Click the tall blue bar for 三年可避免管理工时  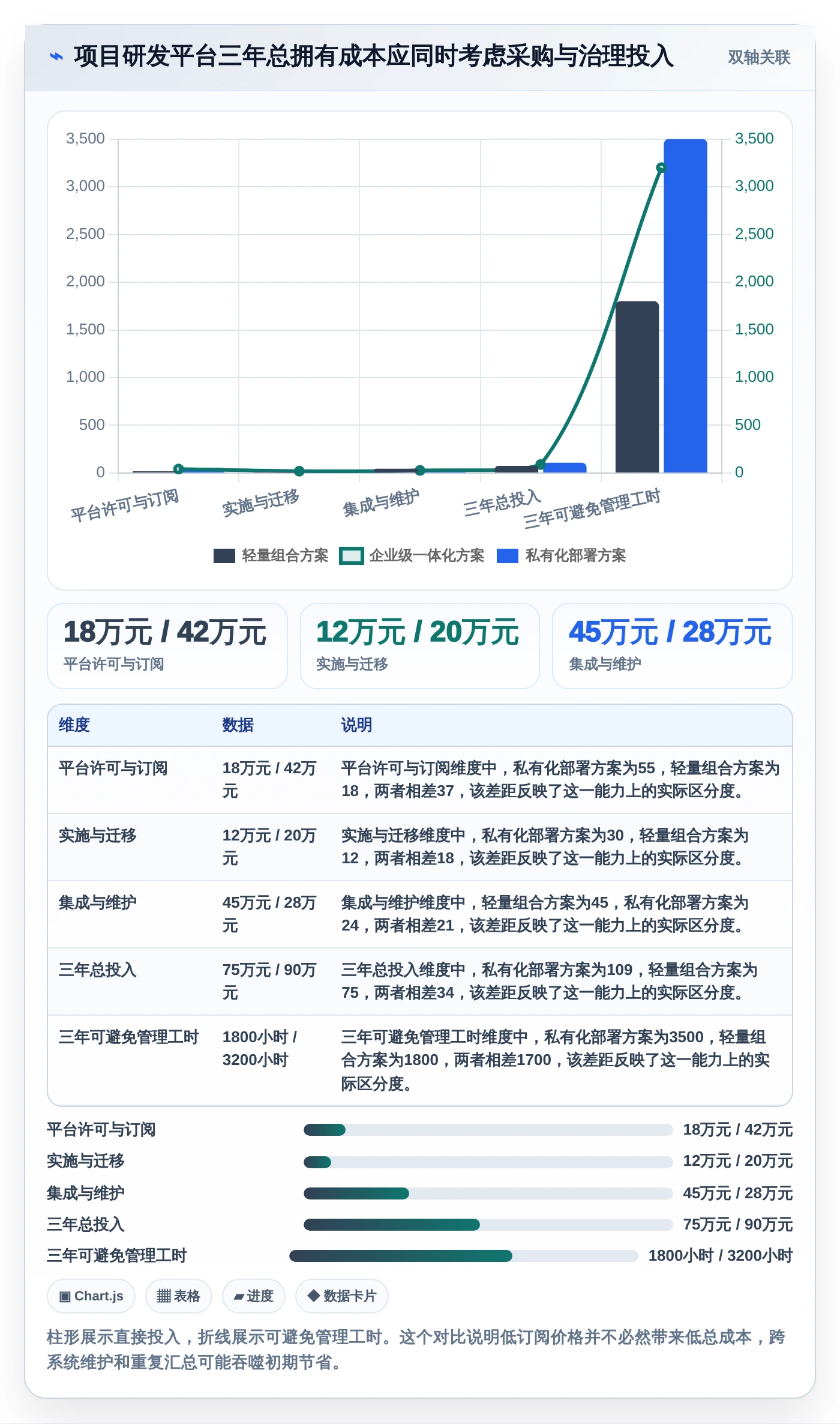pyautogui.click(x=685, y=306)
